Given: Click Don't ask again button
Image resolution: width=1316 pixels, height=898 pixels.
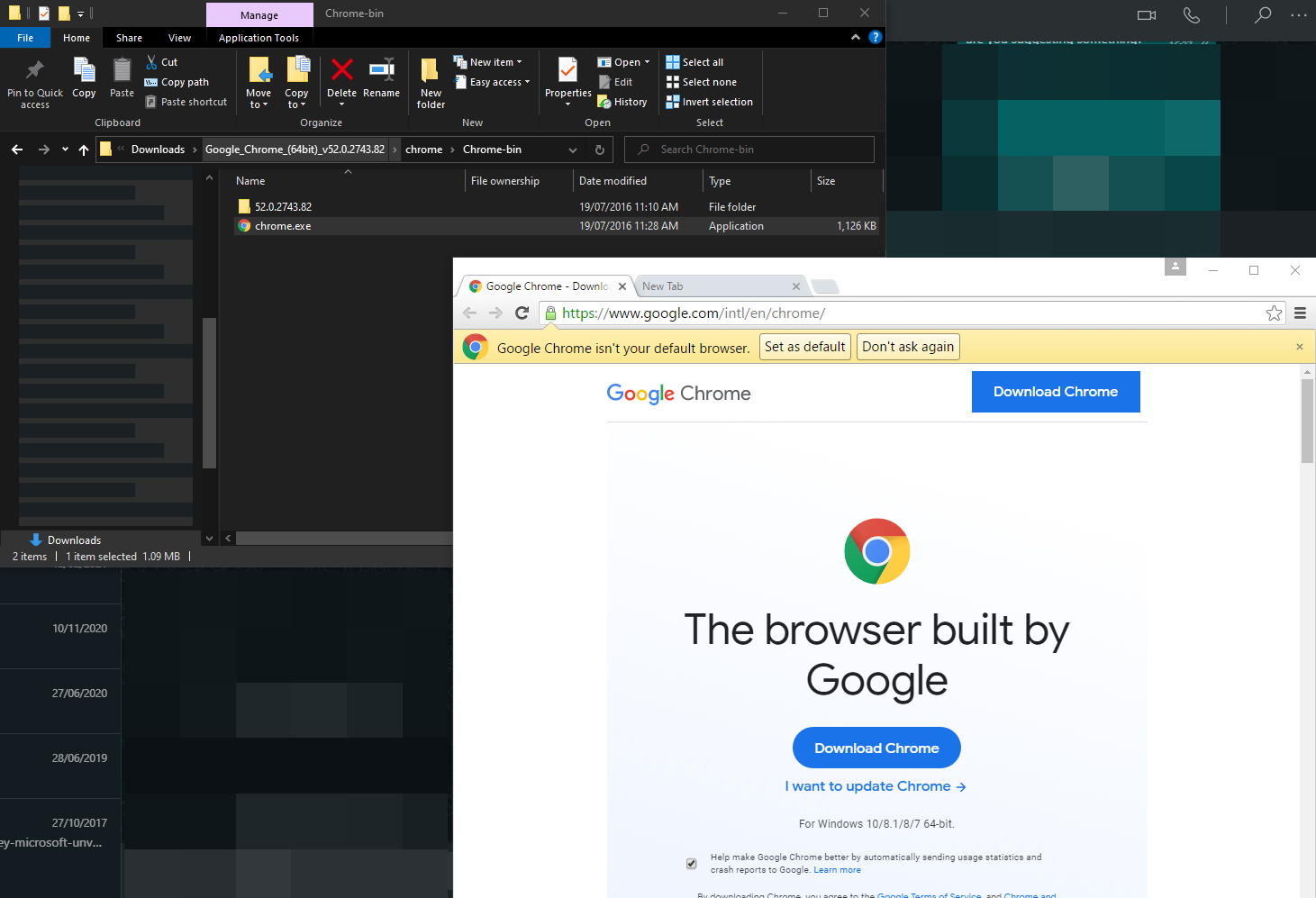Looking at the screenshot, I should 908,347.
